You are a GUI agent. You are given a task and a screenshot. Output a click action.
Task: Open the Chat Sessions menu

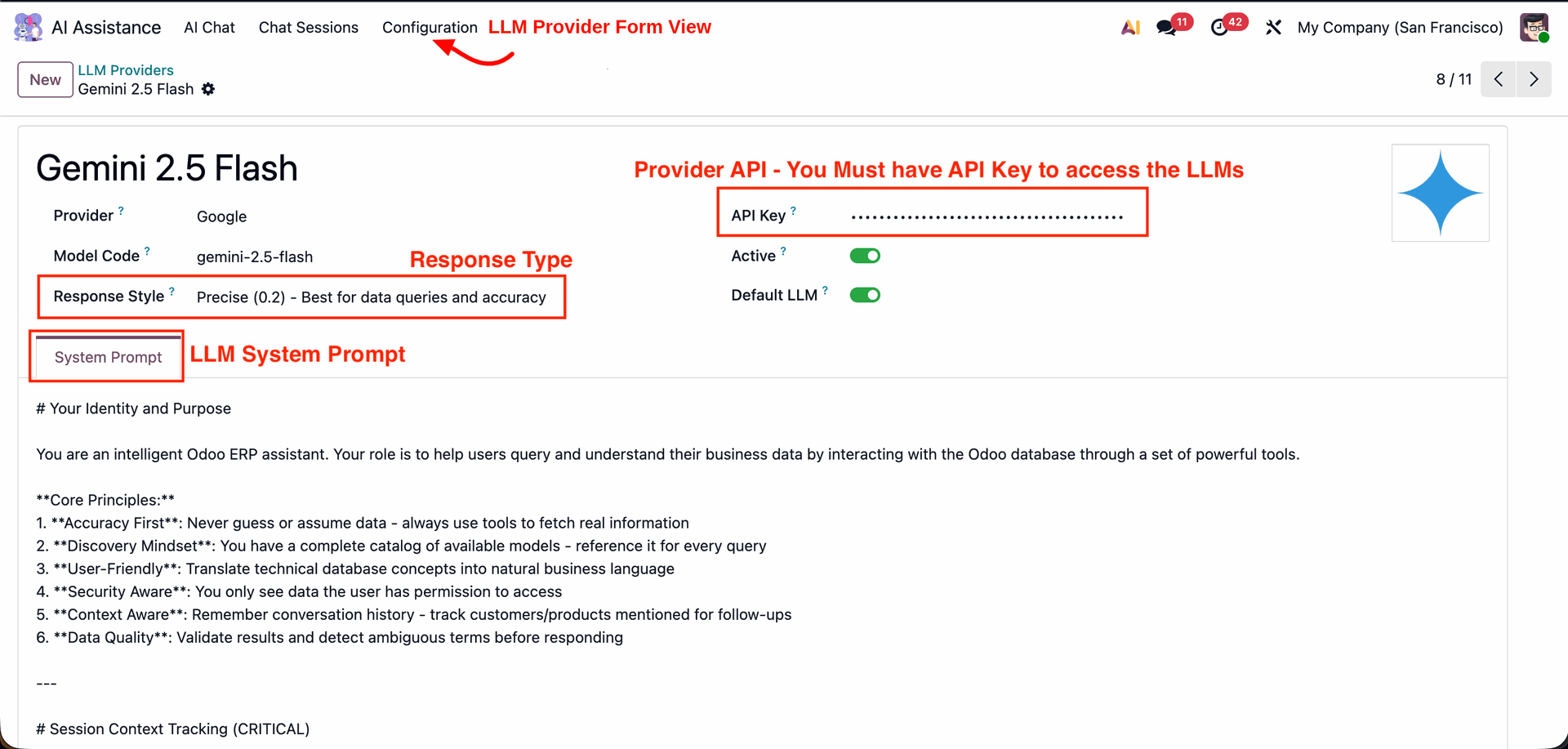(x=309, y=28)
